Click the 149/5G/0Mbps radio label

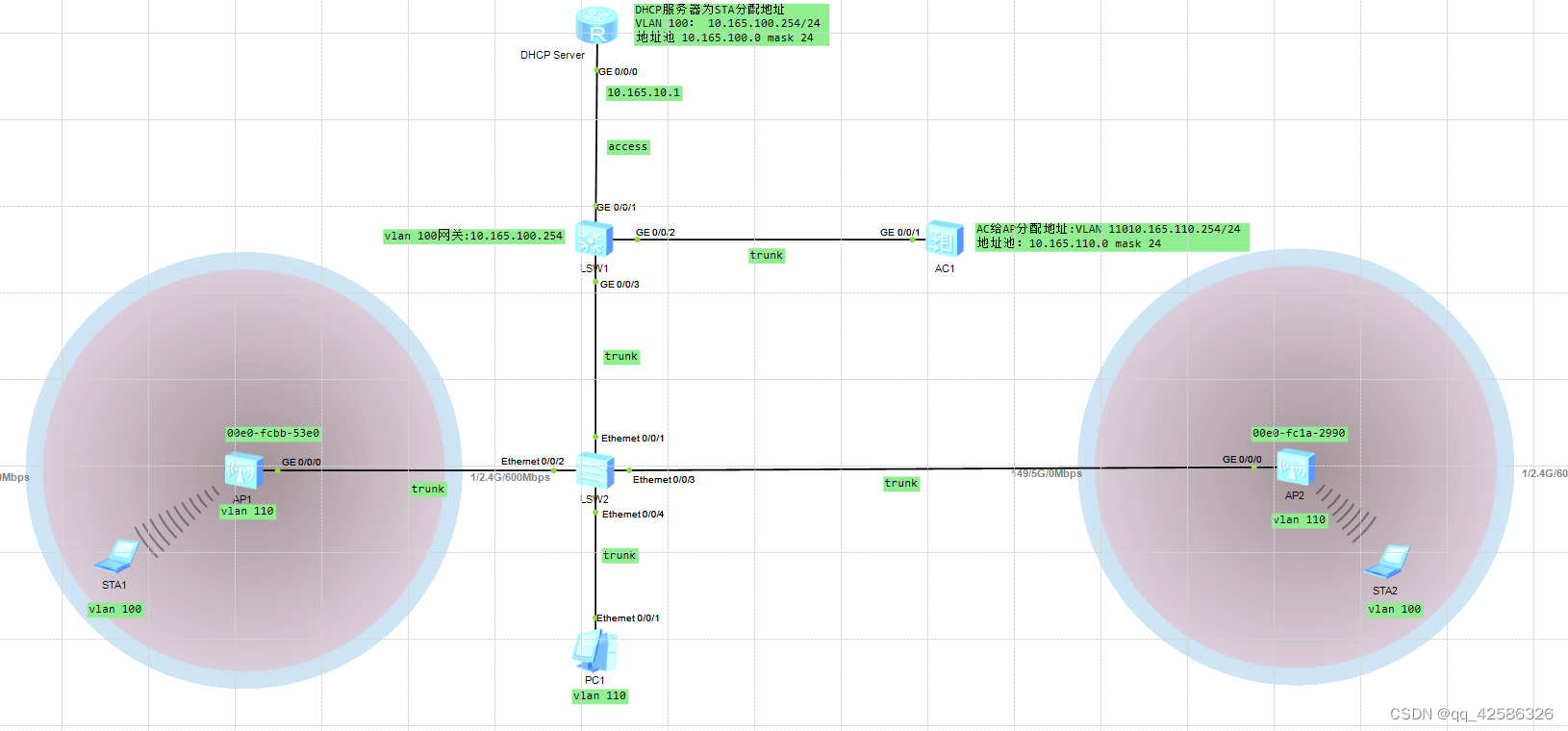(x=1047, y=474)
